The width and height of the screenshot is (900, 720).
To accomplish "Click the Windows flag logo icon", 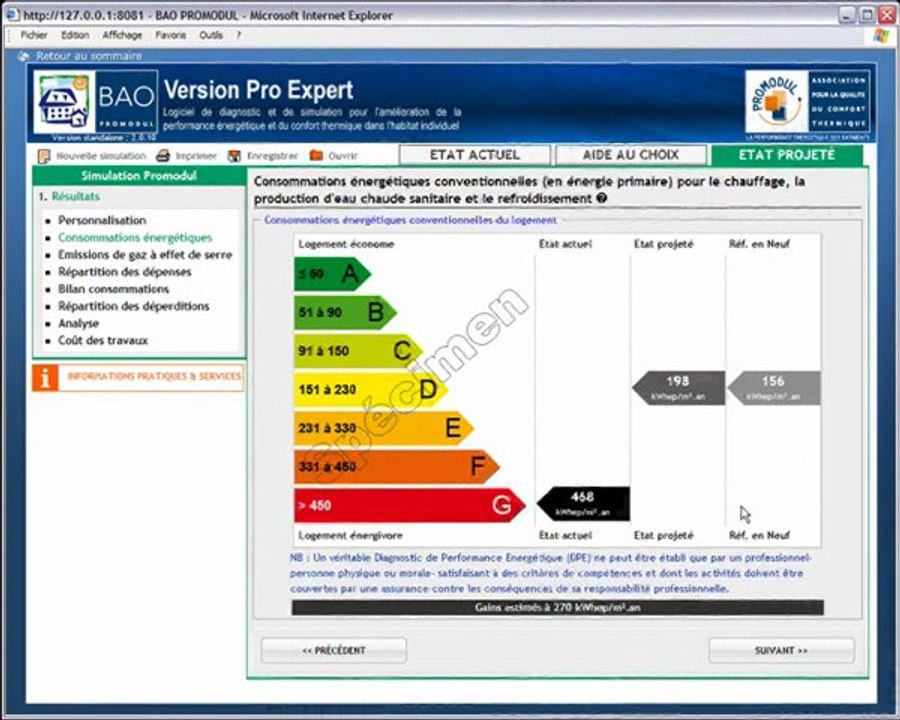I will pos(880,36).
